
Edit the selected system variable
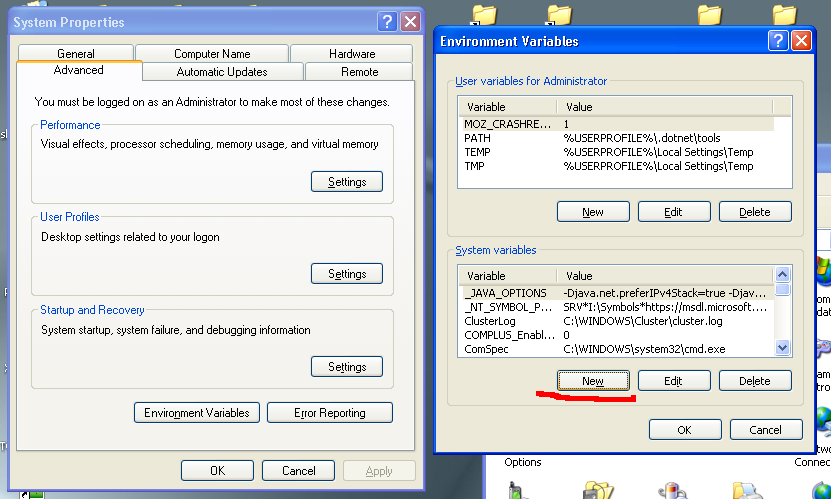tap(674, 381)
